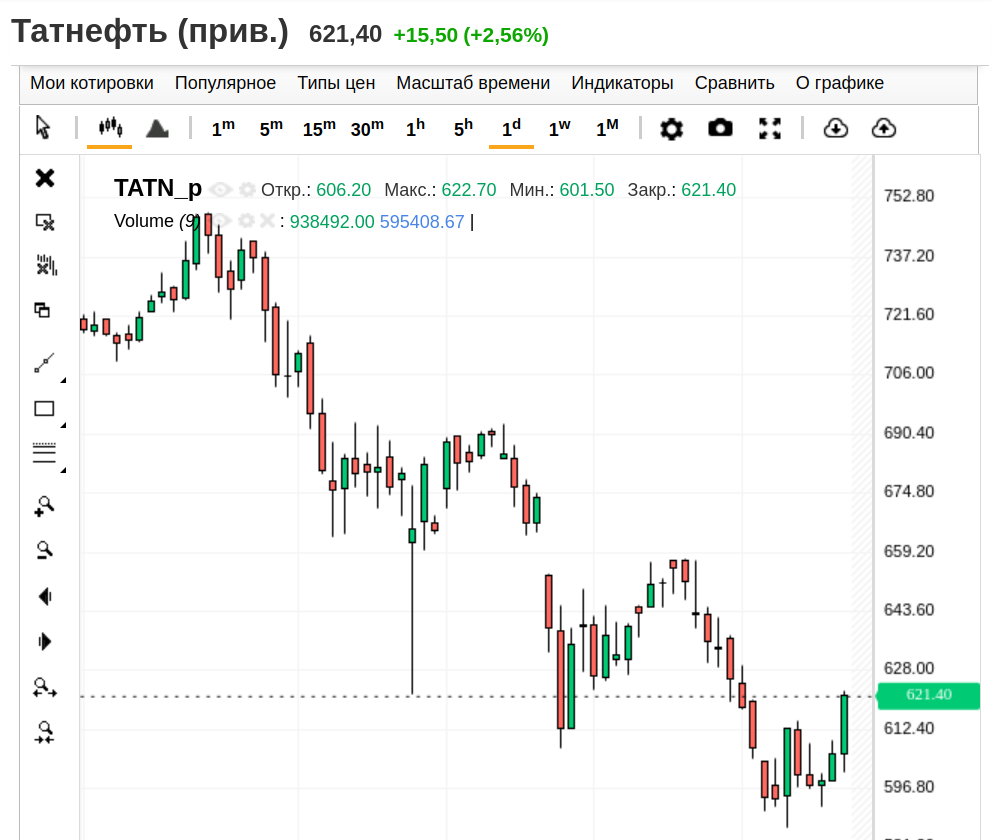The image size is (991, 840).
Task: Click the 621.40 current price label
Action: (x=928, y=695)
